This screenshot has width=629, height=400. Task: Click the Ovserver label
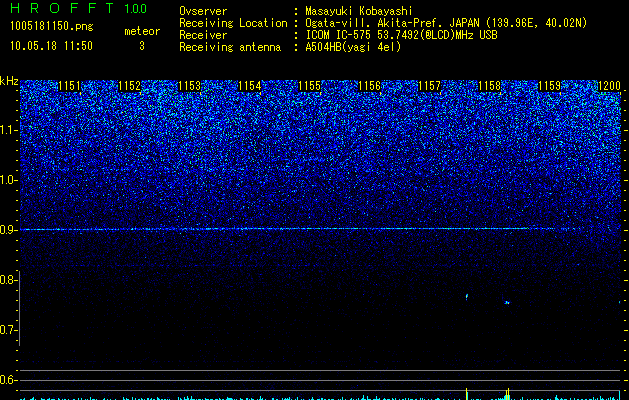pyautogui.click(x=203, y=11)
